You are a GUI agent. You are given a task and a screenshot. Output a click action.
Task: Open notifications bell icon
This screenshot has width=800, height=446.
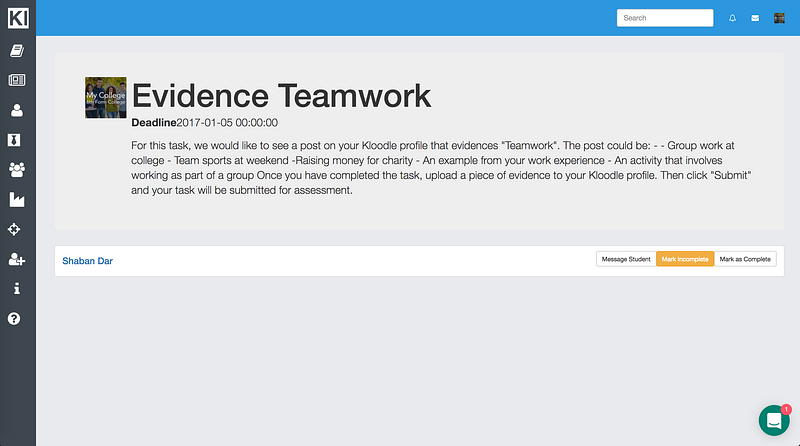pos(732,18)
